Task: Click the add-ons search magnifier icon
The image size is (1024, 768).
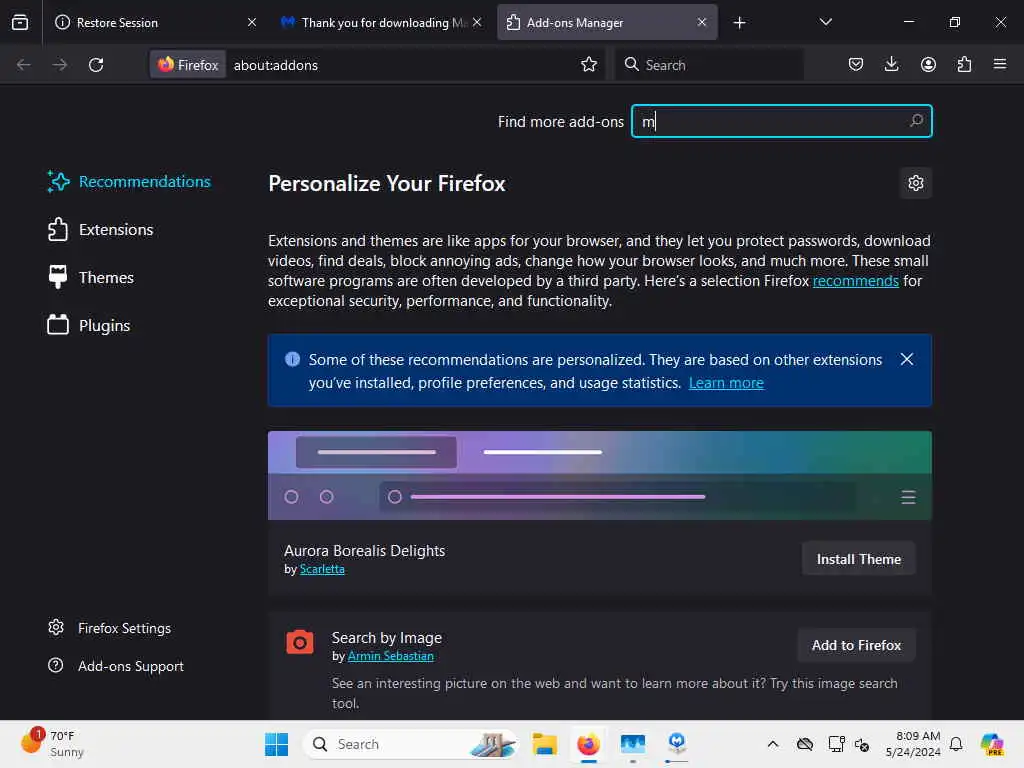Action: click(x=916, y=121)
